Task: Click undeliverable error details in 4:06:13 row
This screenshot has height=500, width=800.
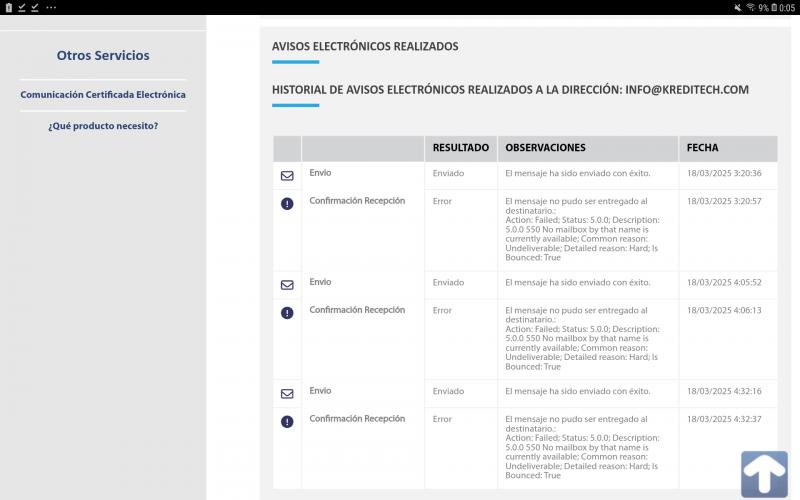Action: (x=582, y=338)
